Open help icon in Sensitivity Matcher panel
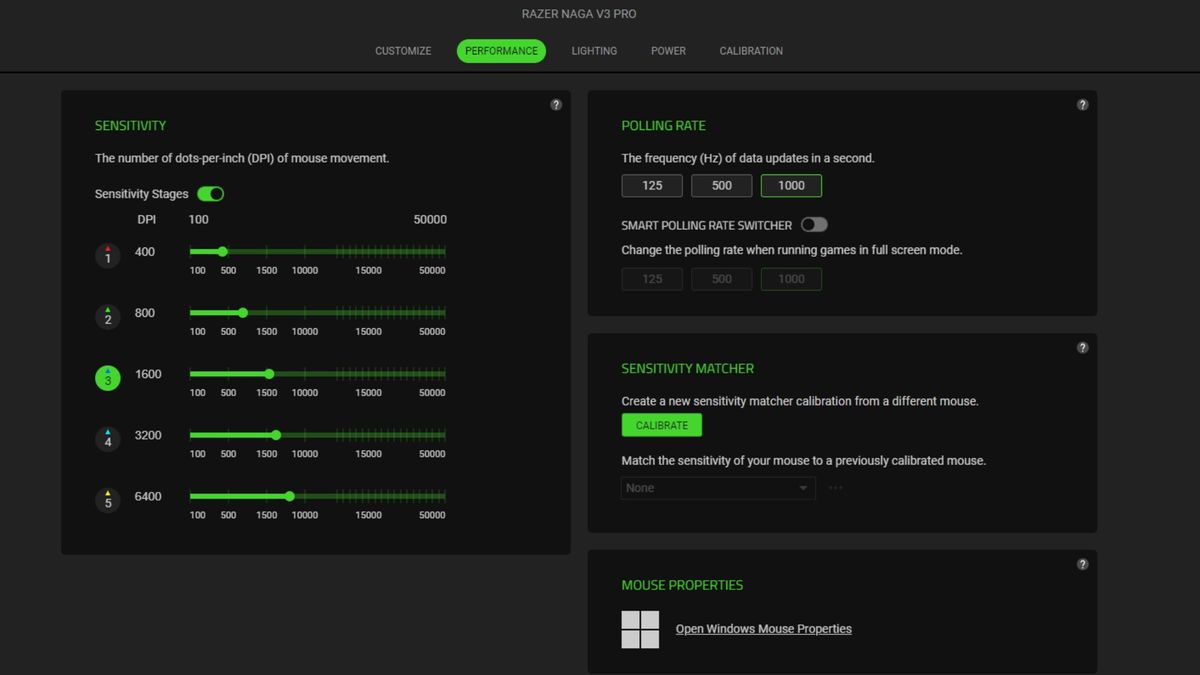Screen dimensions: 1200x675 (x=1082, y=348)
